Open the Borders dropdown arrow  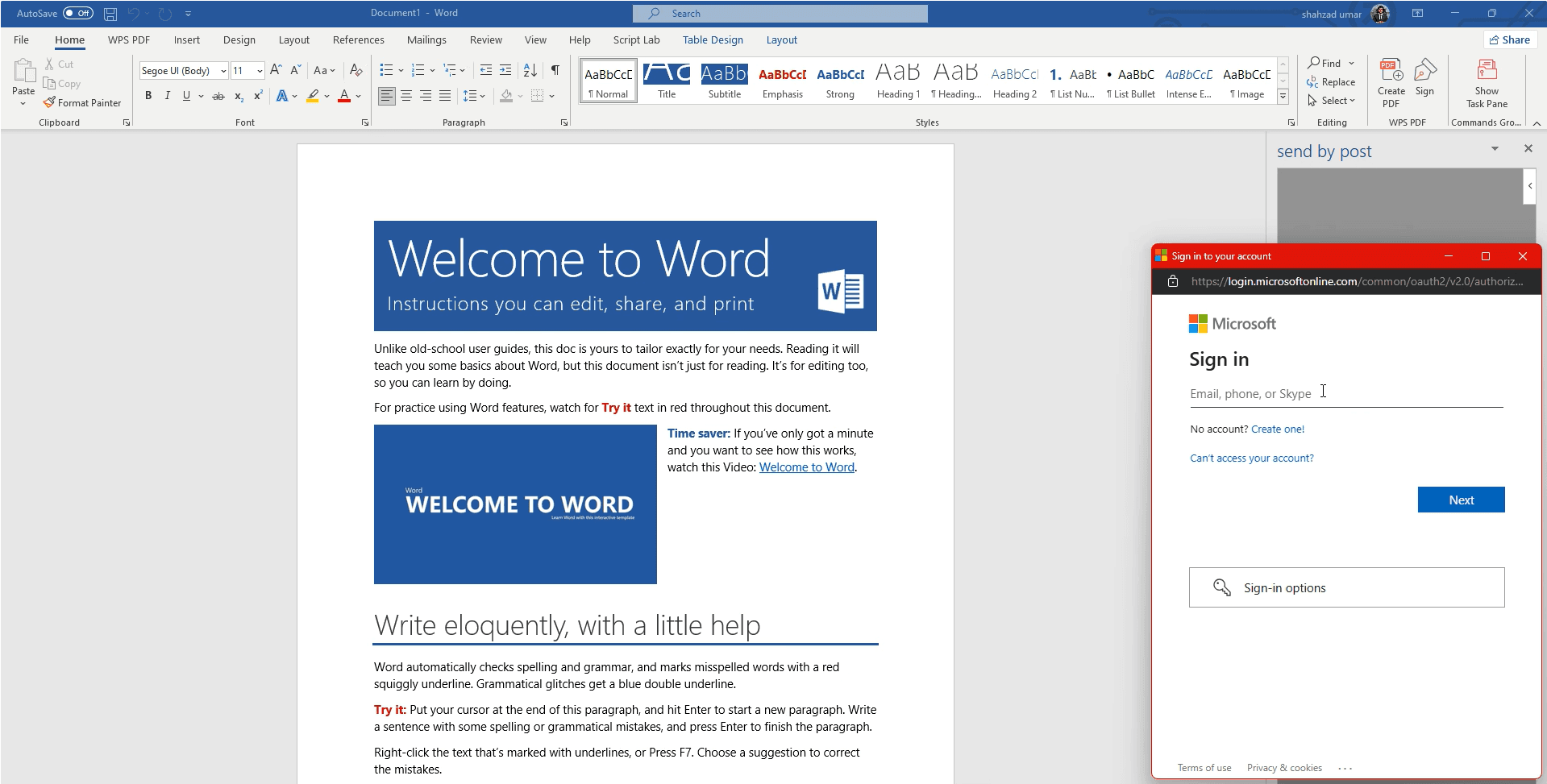tap(552, 96)
